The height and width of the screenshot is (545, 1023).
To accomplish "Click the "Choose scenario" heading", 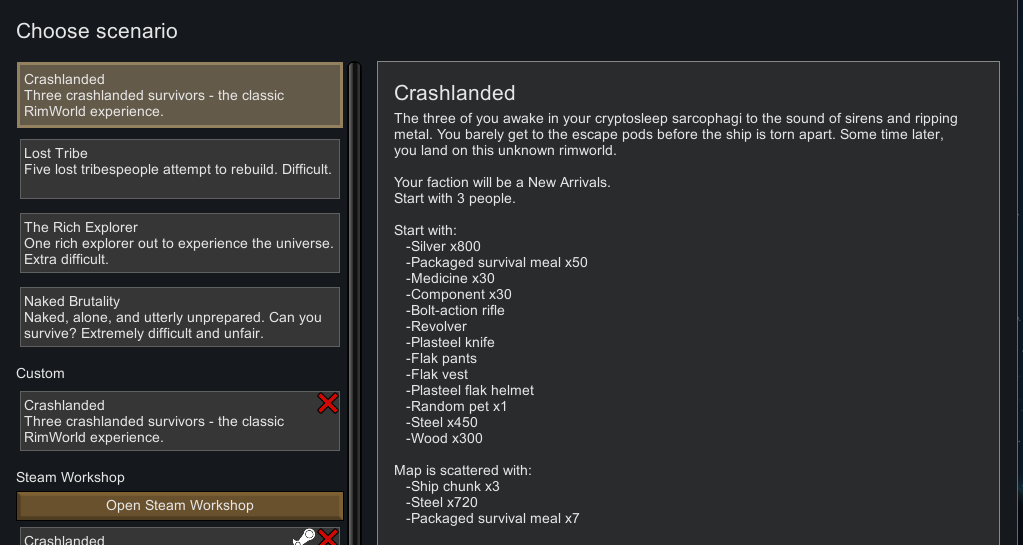I will coord(97,31).
